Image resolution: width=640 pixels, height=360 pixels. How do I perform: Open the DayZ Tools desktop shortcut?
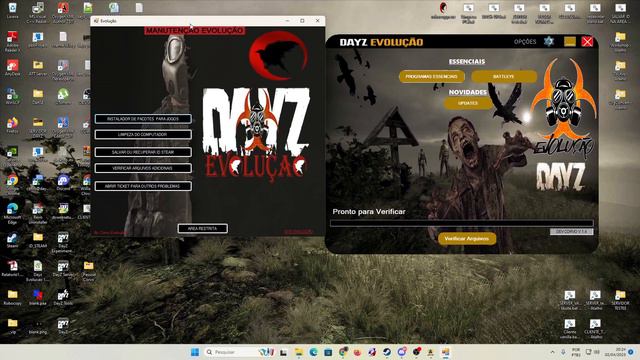click(63, 298)
